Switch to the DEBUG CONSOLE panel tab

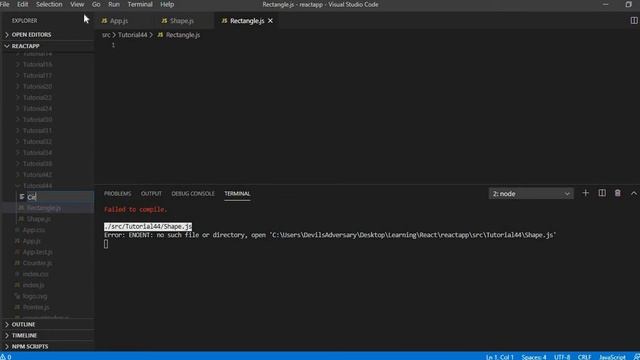click(193, 193)
